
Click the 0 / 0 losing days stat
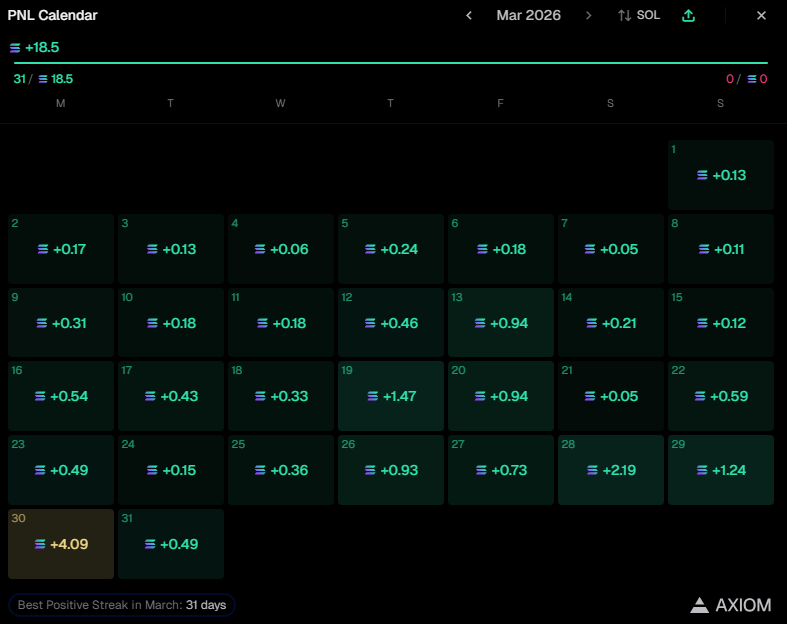(746, 79)
